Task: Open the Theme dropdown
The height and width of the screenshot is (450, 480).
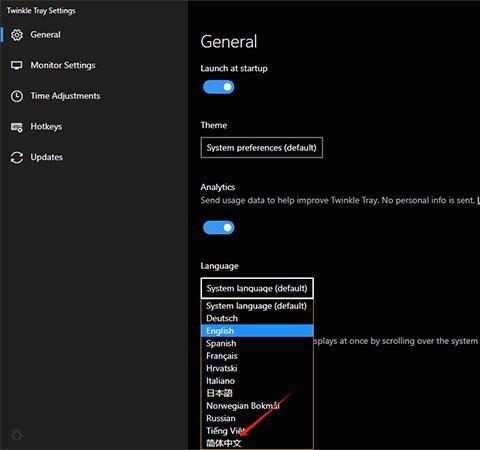Action: [x=262, y=147]
